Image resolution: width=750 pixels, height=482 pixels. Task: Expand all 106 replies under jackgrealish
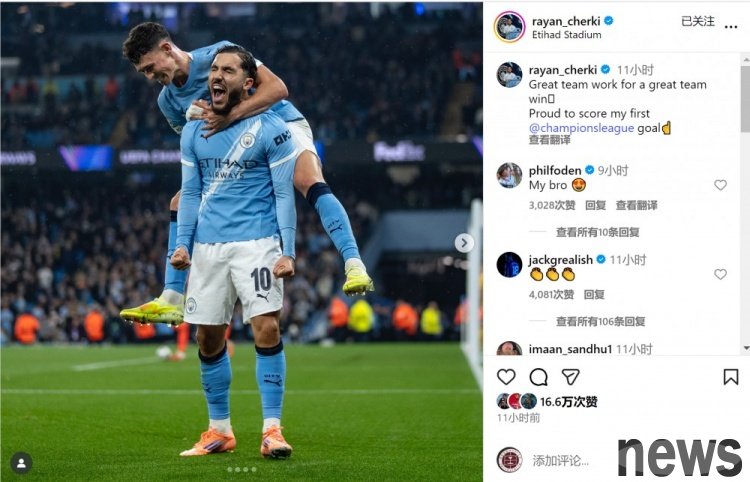pyautogui.click(x=600, y=321)
